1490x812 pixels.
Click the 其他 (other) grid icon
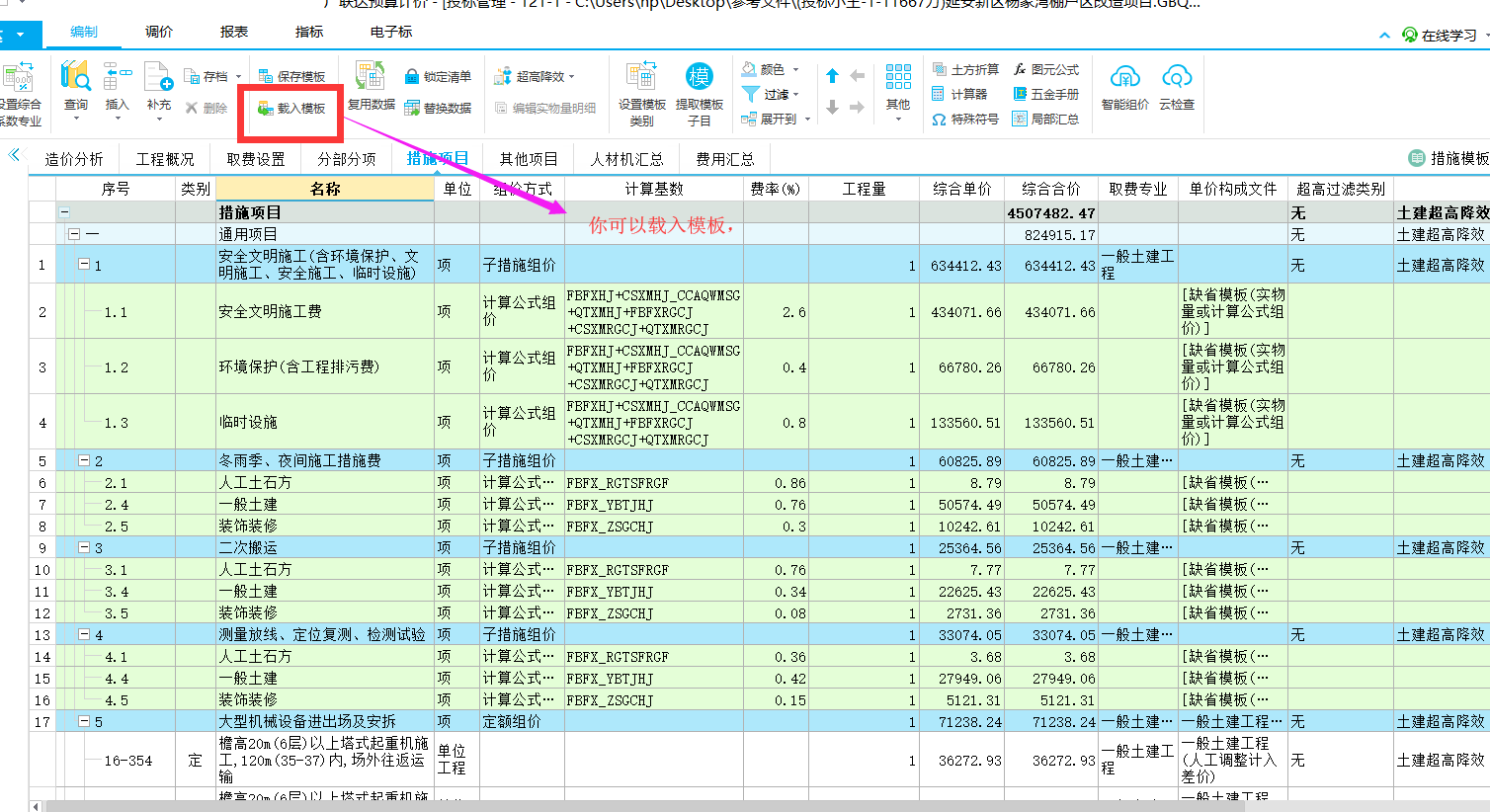[x=898, y=77]
